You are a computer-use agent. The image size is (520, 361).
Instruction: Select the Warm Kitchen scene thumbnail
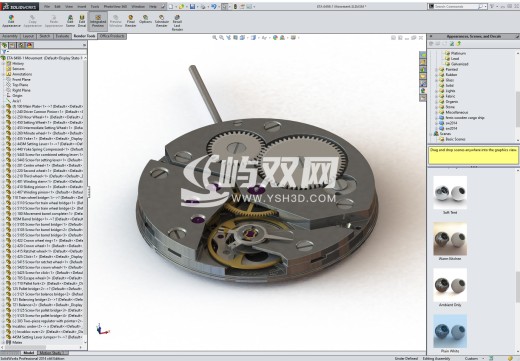(x=450, y=239)
